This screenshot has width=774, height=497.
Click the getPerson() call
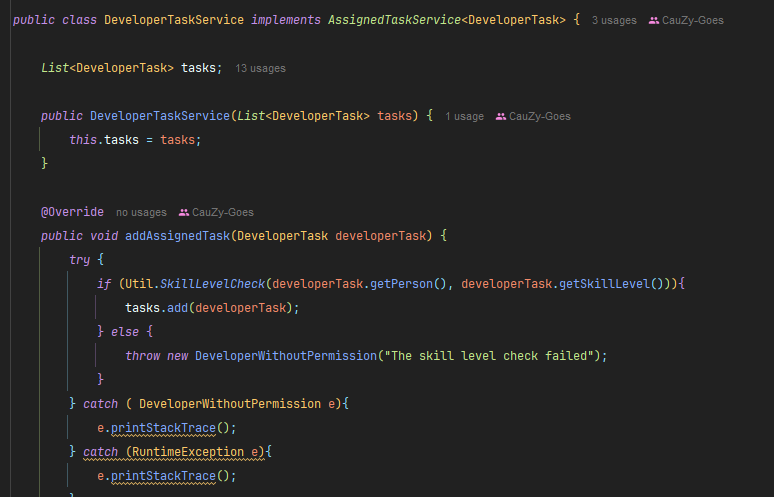point(408,284)
